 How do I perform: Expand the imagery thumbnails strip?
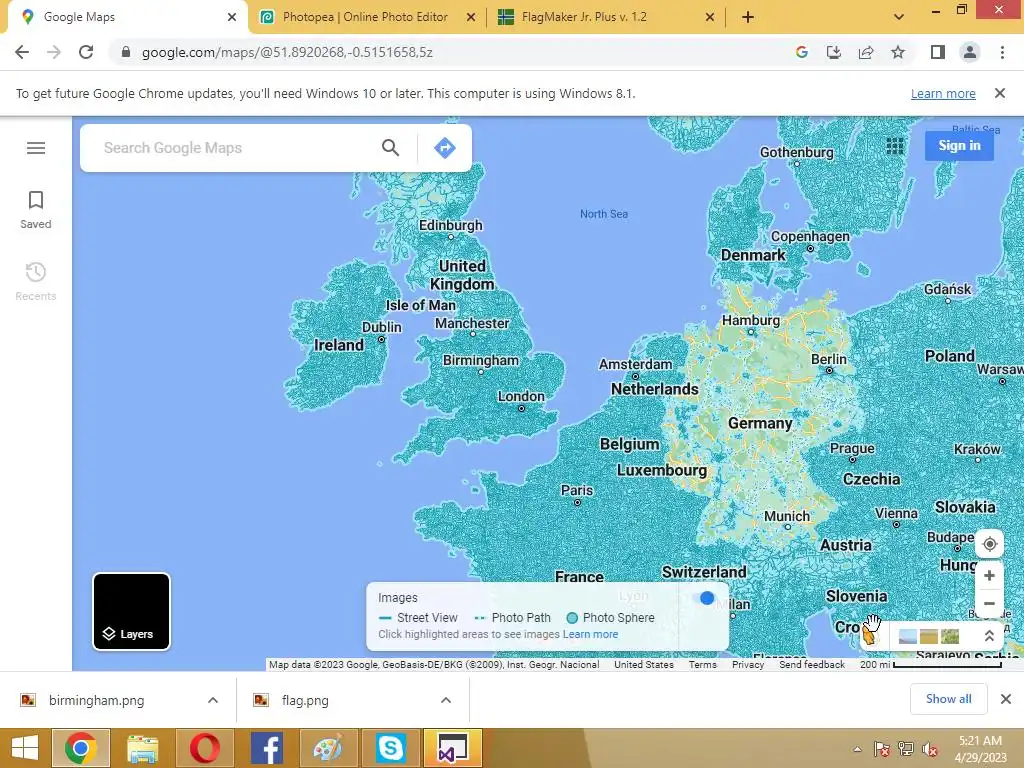tap(989, 635)
